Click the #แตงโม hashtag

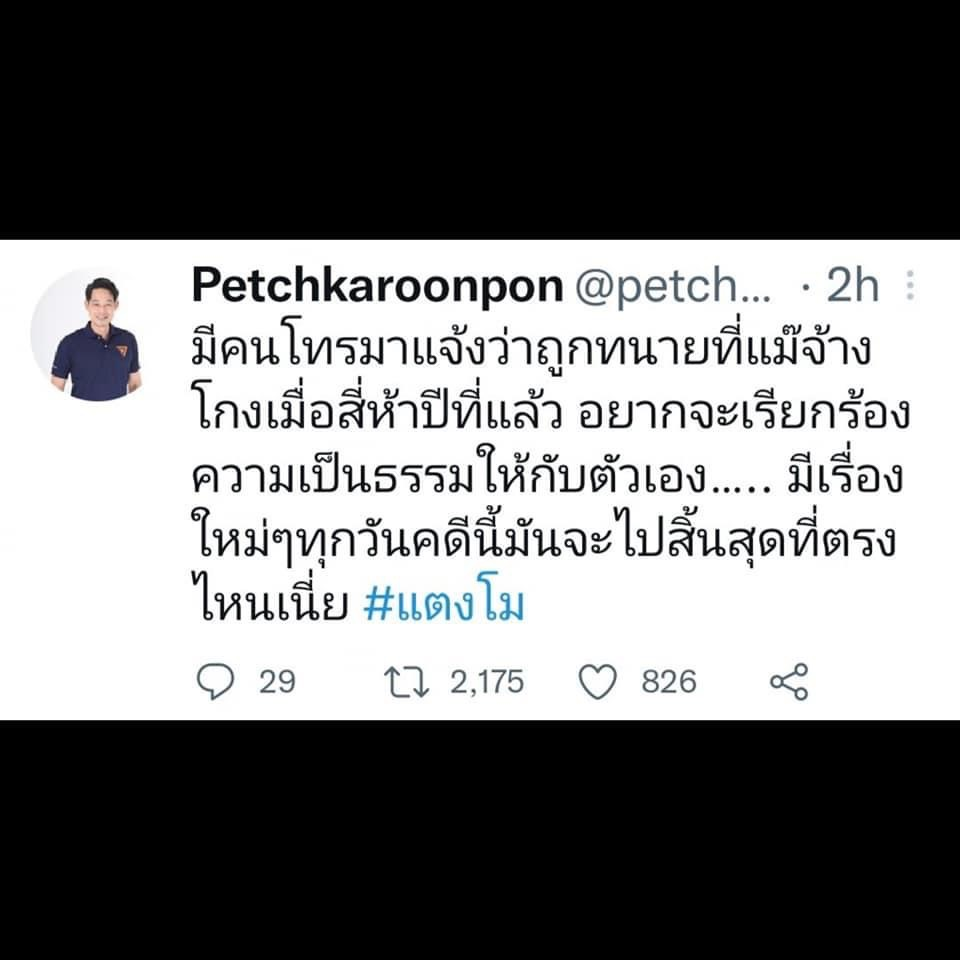tap(444, 605)
